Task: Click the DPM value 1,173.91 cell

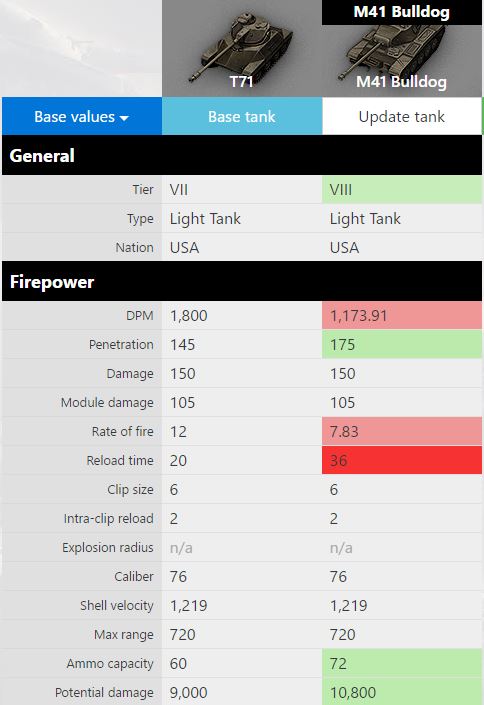Action: (402, 315)
